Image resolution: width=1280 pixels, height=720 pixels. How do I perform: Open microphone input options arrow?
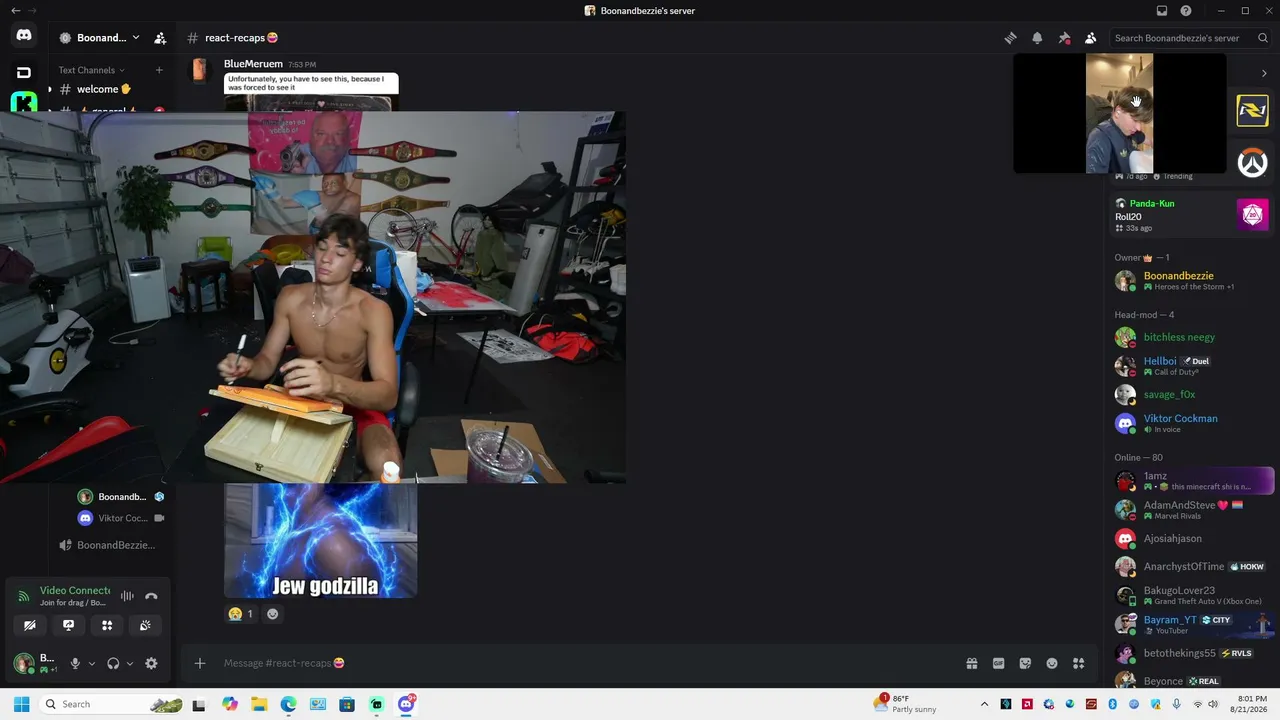(x=91, y=663)
